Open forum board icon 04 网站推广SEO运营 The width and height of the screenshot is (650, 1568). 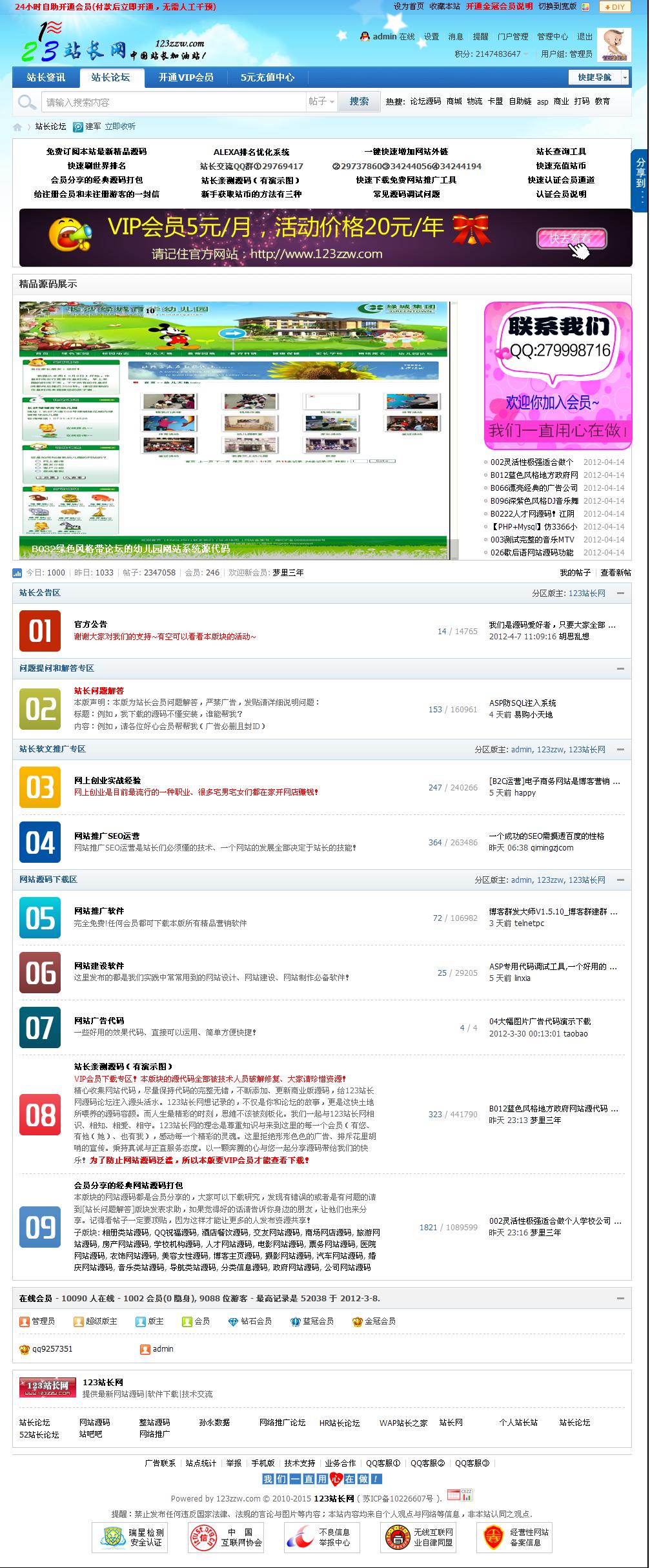point(40,841)
